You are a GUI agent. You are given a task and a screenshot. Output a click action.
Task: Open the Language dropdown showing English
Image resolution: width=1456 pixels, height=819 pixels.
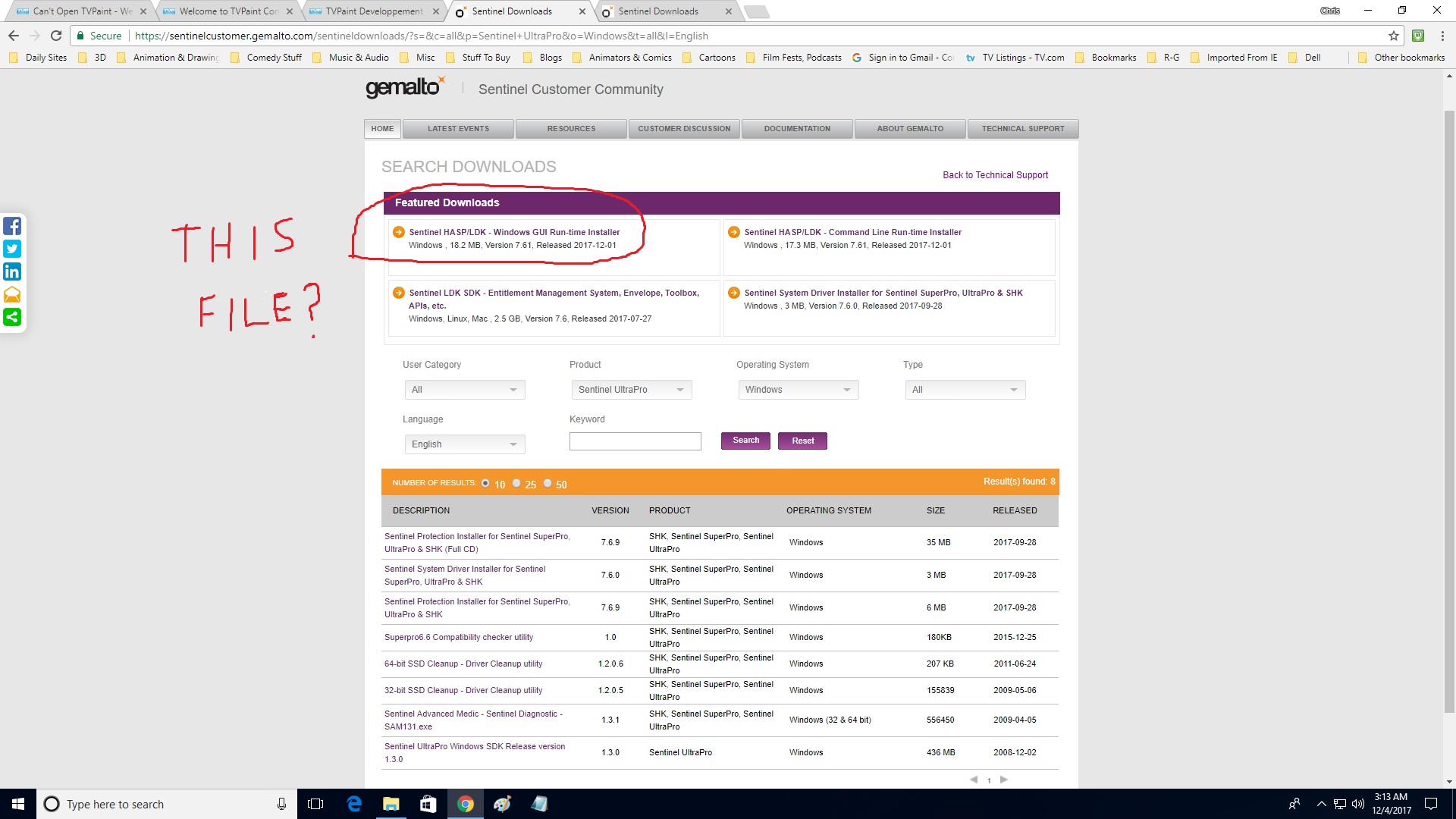click(464, 444)
